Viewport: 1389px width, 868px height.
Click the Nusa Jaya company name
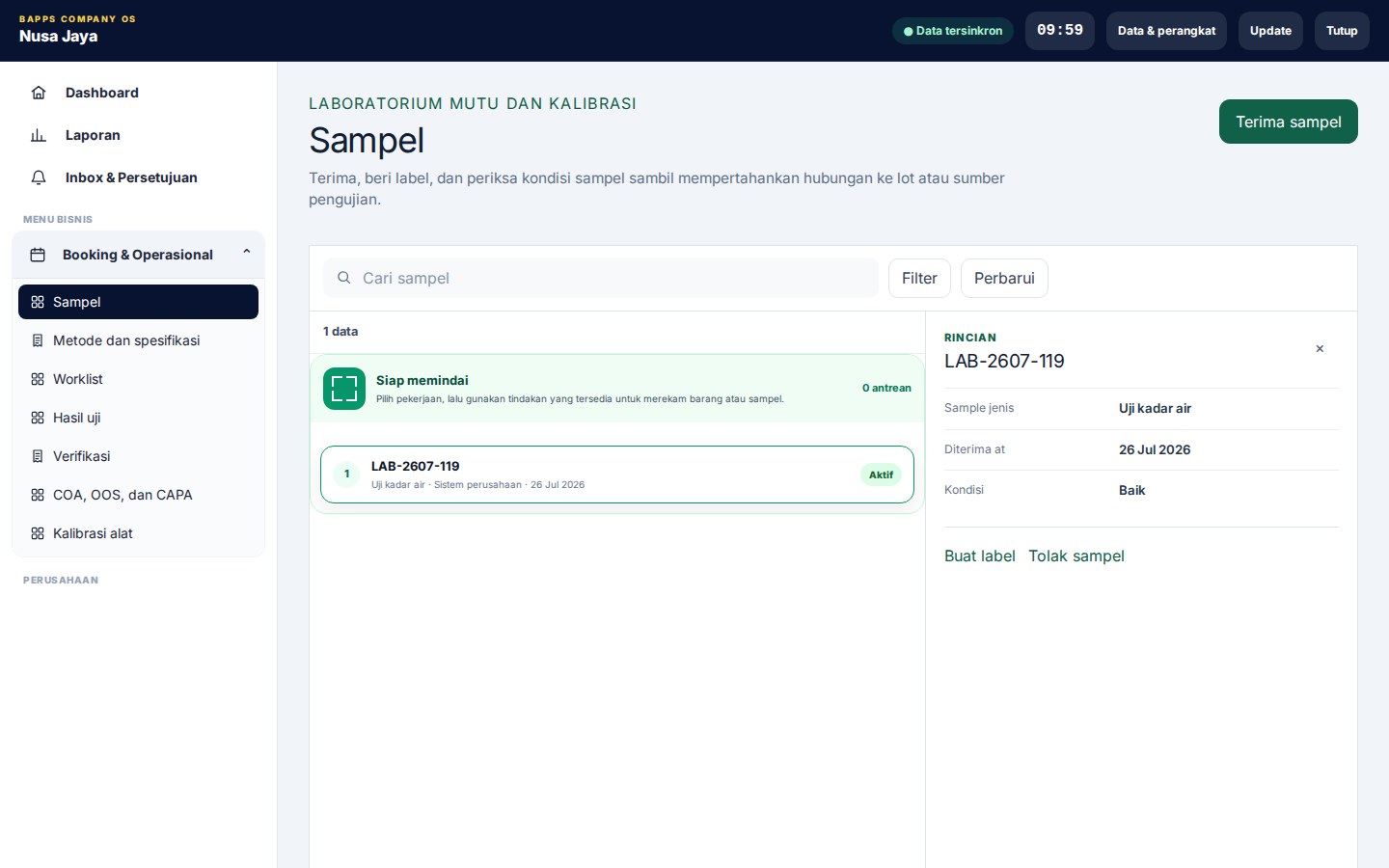pyautogui.click(x=58, y=37)
